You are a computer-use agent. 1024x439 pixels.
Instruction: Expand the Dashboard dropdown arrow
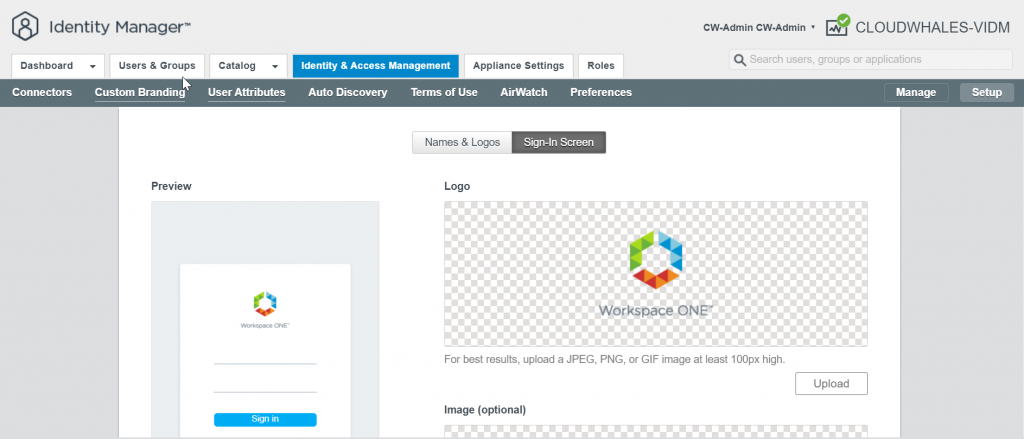coord(93,66)
